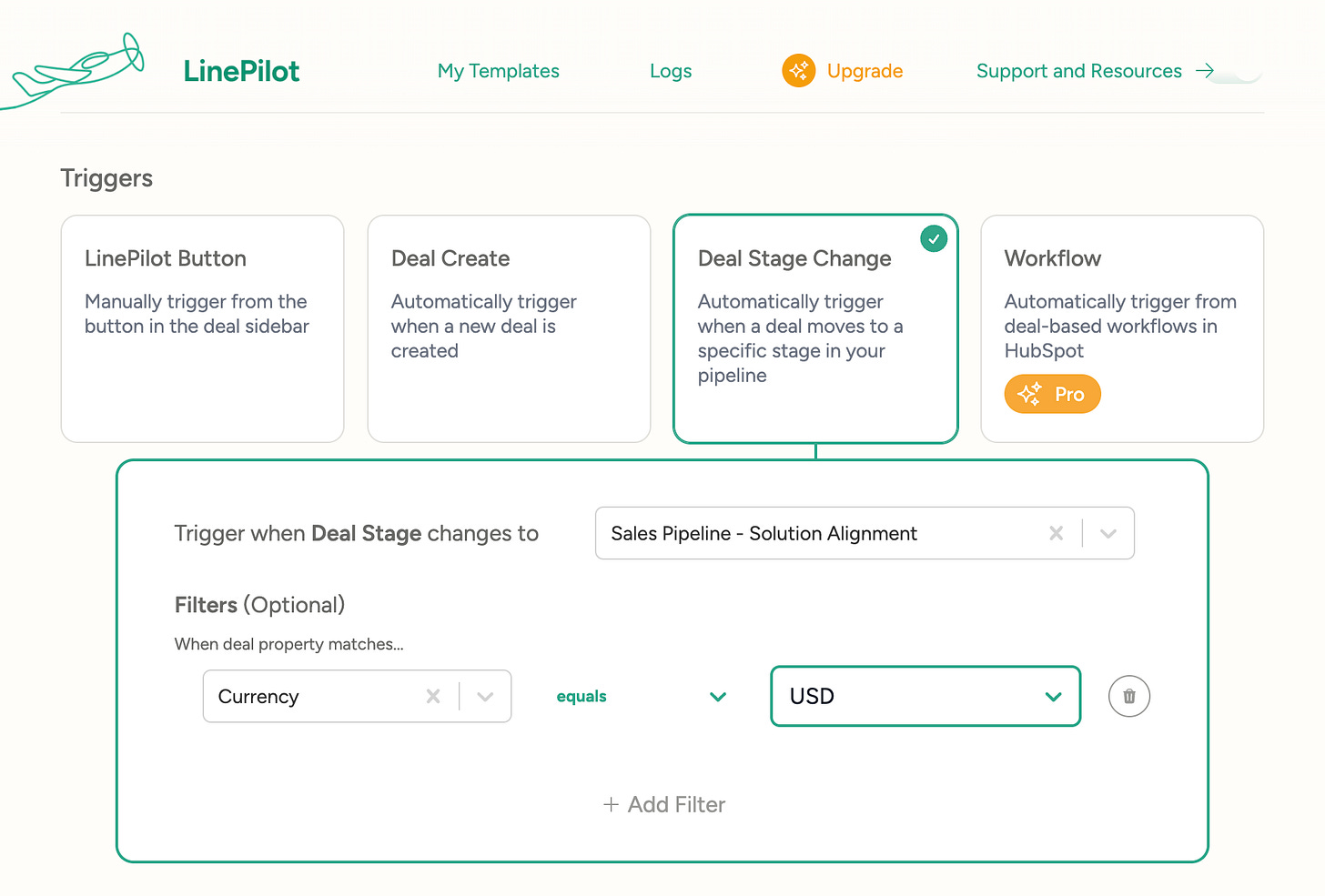
Task: Click the orange Upgrade sparkle icon
Action: pos(798,71)
